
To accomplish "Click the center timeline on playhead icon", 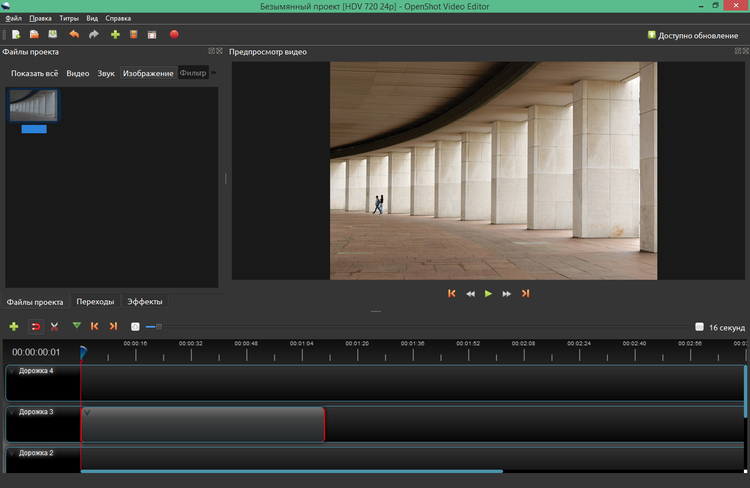I will tap(135, 326).
